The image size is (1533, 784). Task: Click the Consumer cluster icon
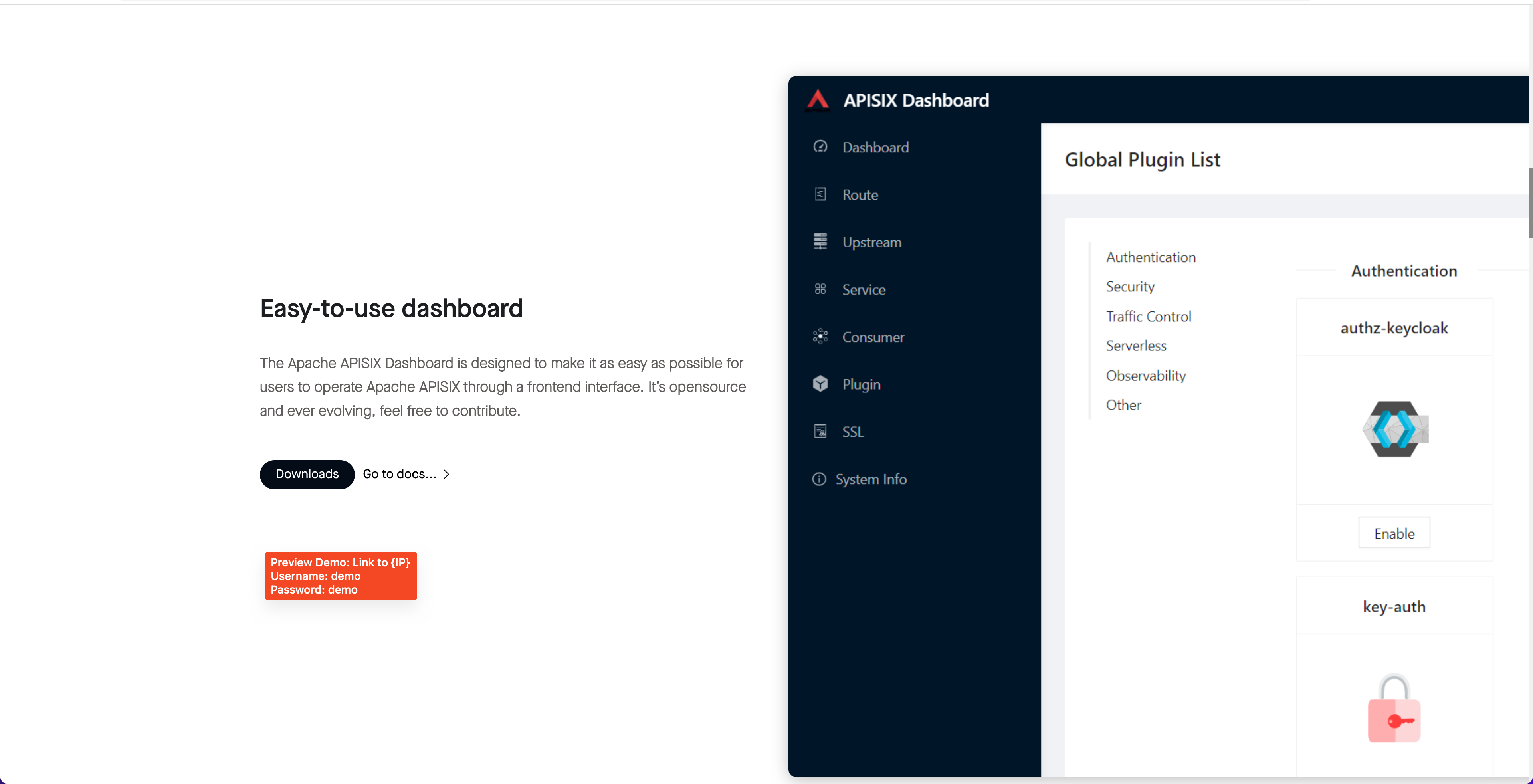[820, 337]
